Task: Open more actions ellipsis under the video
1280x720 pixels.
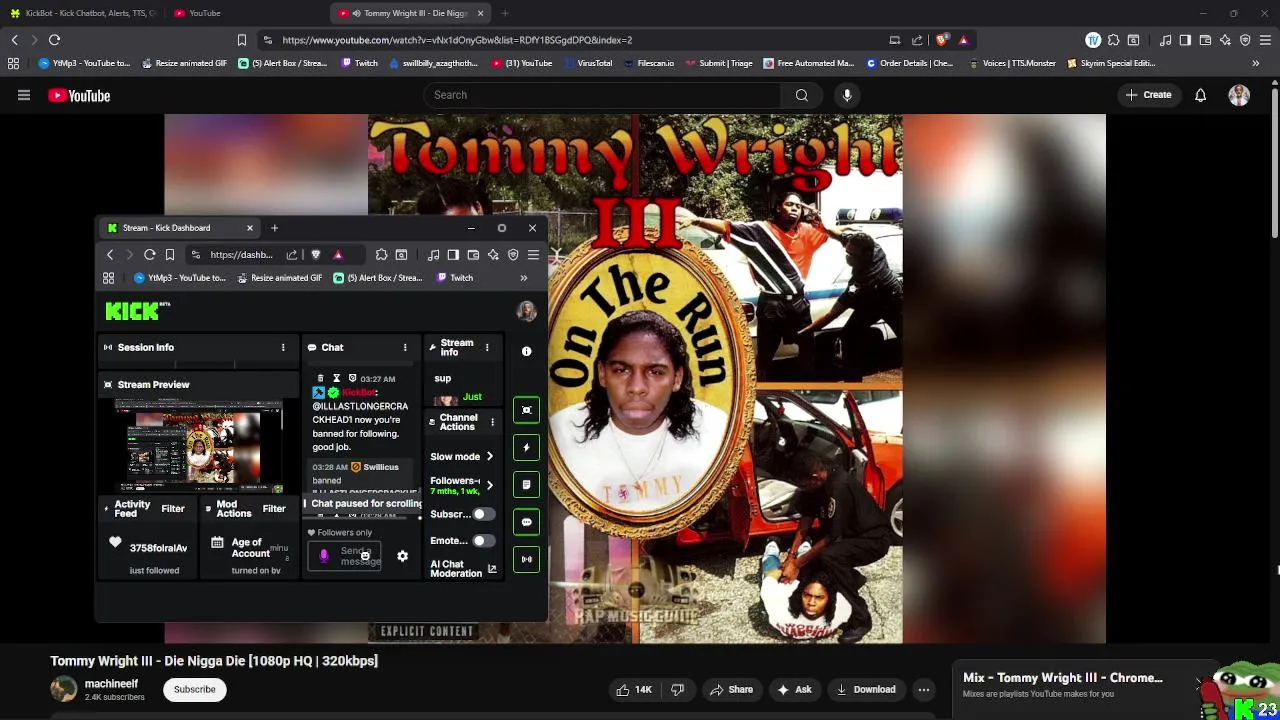Action: (924, 689)
